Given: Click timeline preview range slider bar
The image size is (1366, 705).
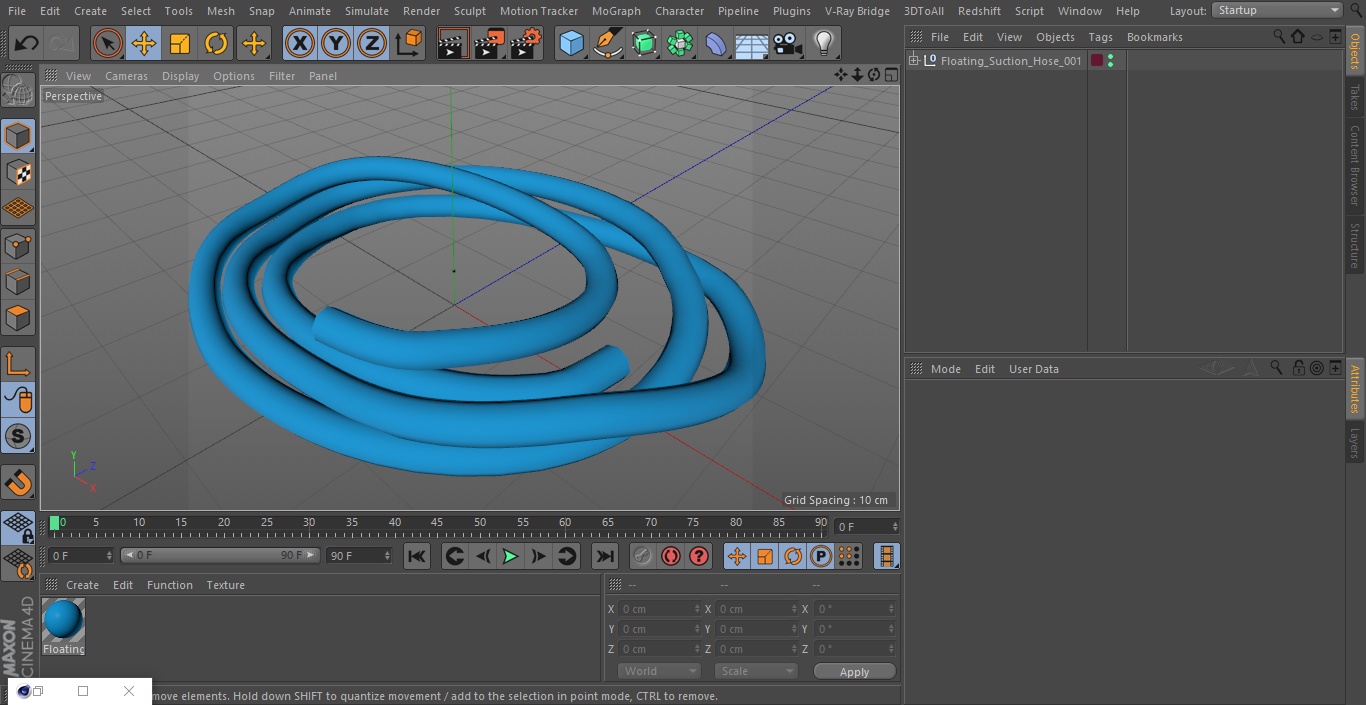Looking at the screenshot, I should click(x=220, y=555).
